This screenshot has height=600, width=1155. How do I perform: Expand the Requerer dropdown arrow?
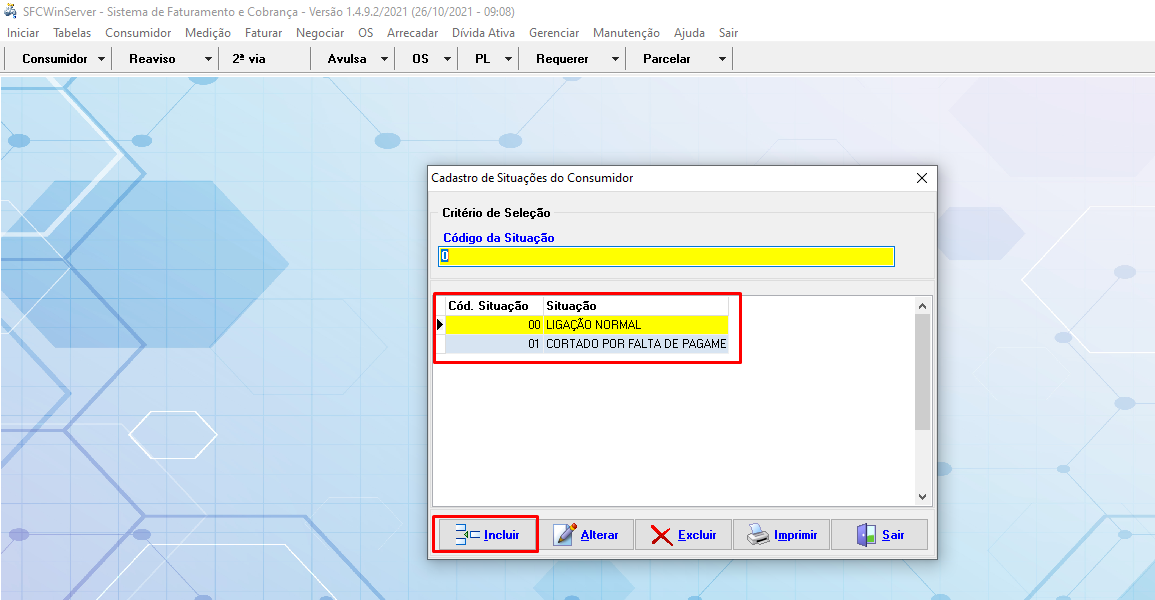[x=615, y=59]
